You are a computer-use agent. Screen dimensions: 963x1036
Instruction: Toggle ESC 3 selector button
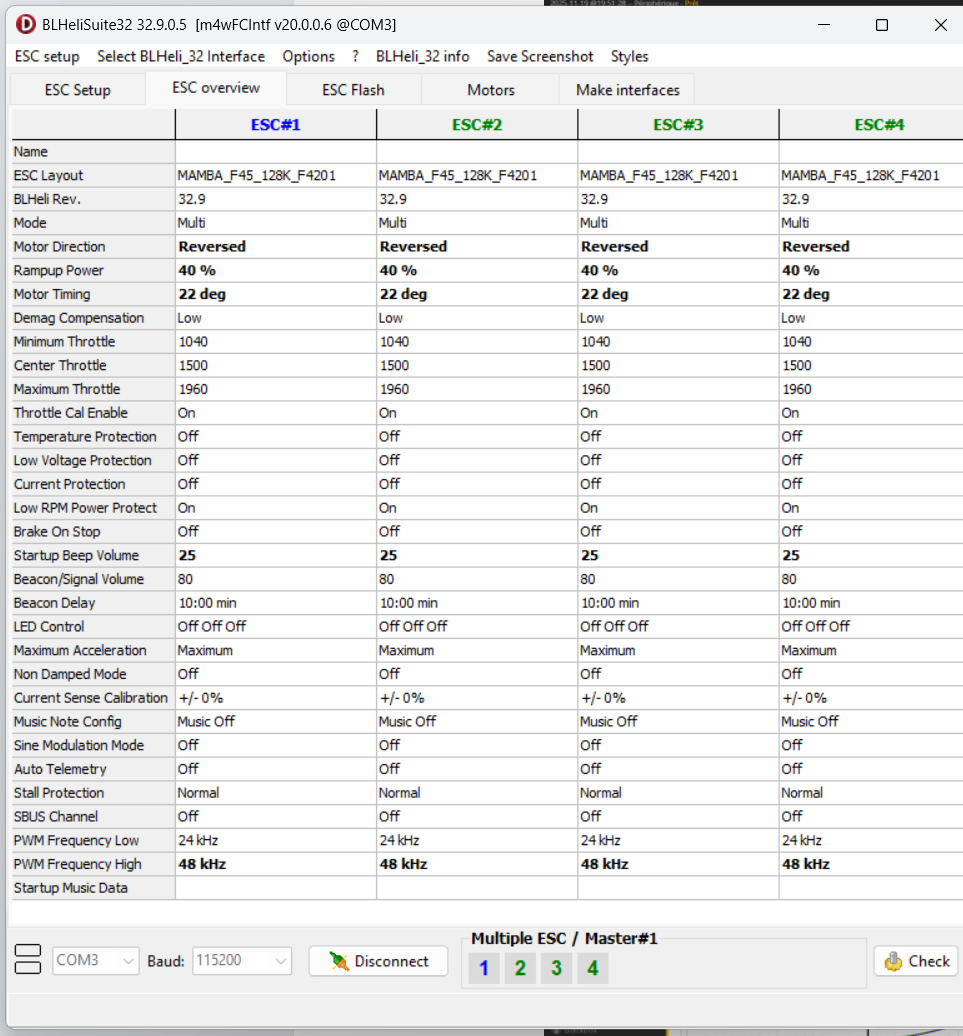(556, 968)
